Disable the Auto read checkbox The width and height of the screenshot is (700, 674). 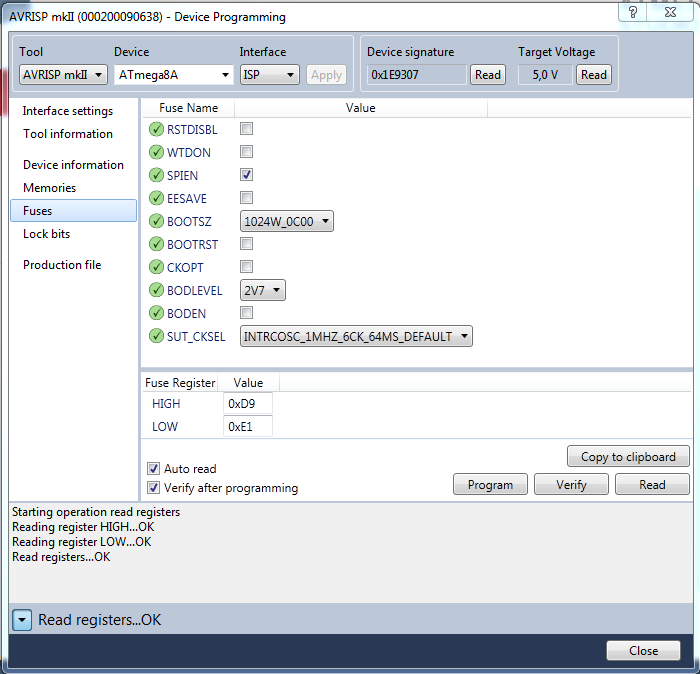(154, 469)
